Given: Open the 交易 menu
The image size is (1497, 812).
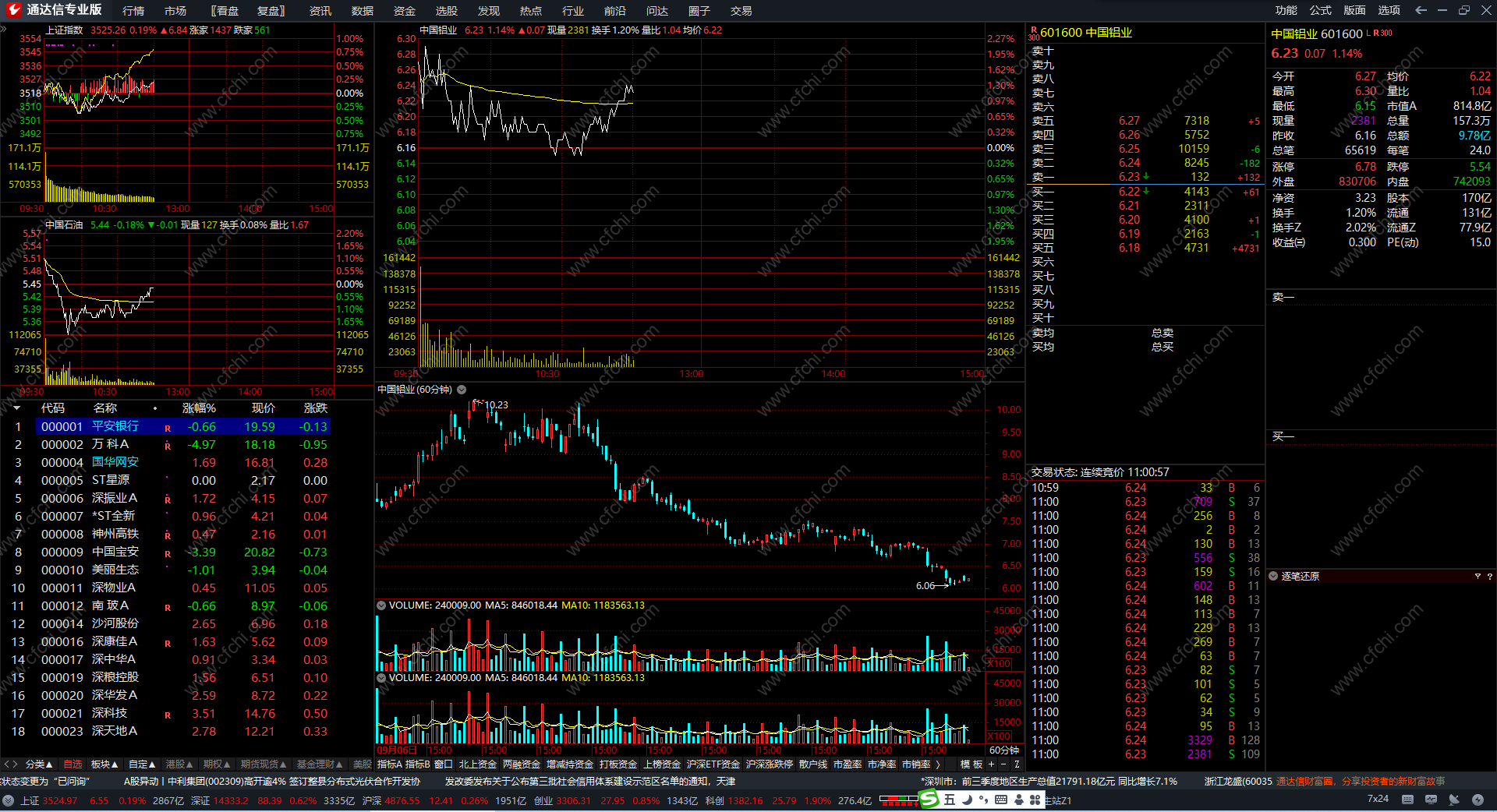Looking at the screenshot, I should [x=741, y=11].
